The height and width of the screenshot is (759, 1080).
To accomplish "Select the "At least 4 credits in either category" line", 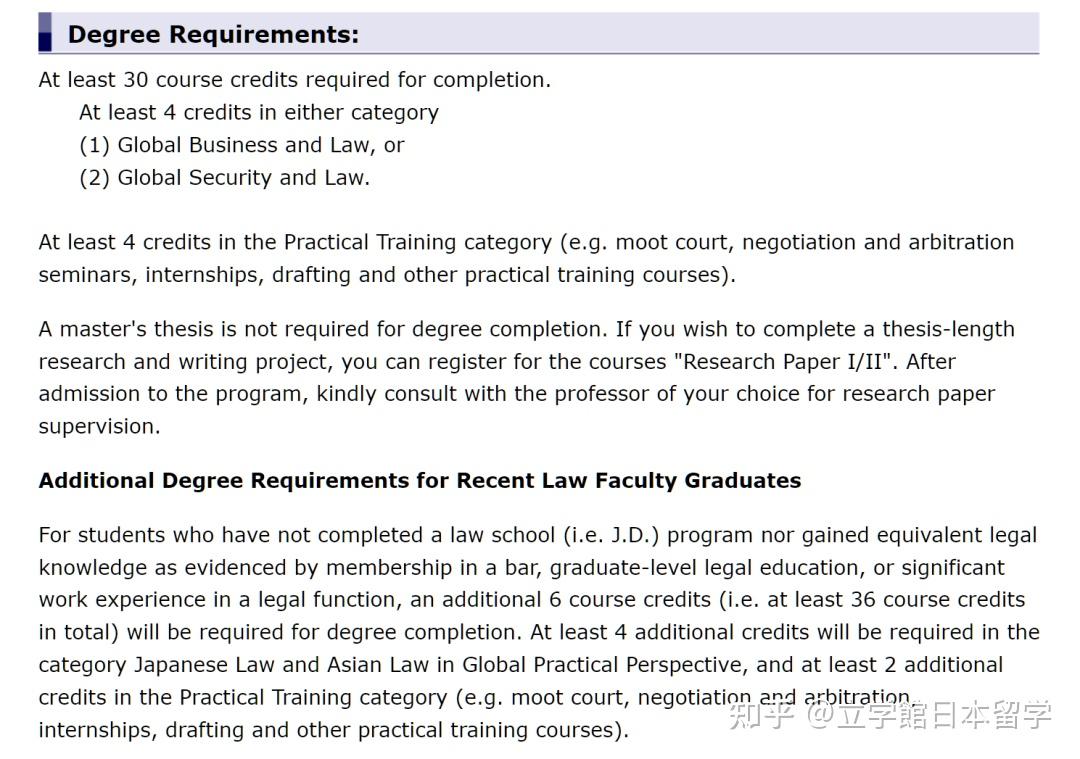I will tap(258, 112).
